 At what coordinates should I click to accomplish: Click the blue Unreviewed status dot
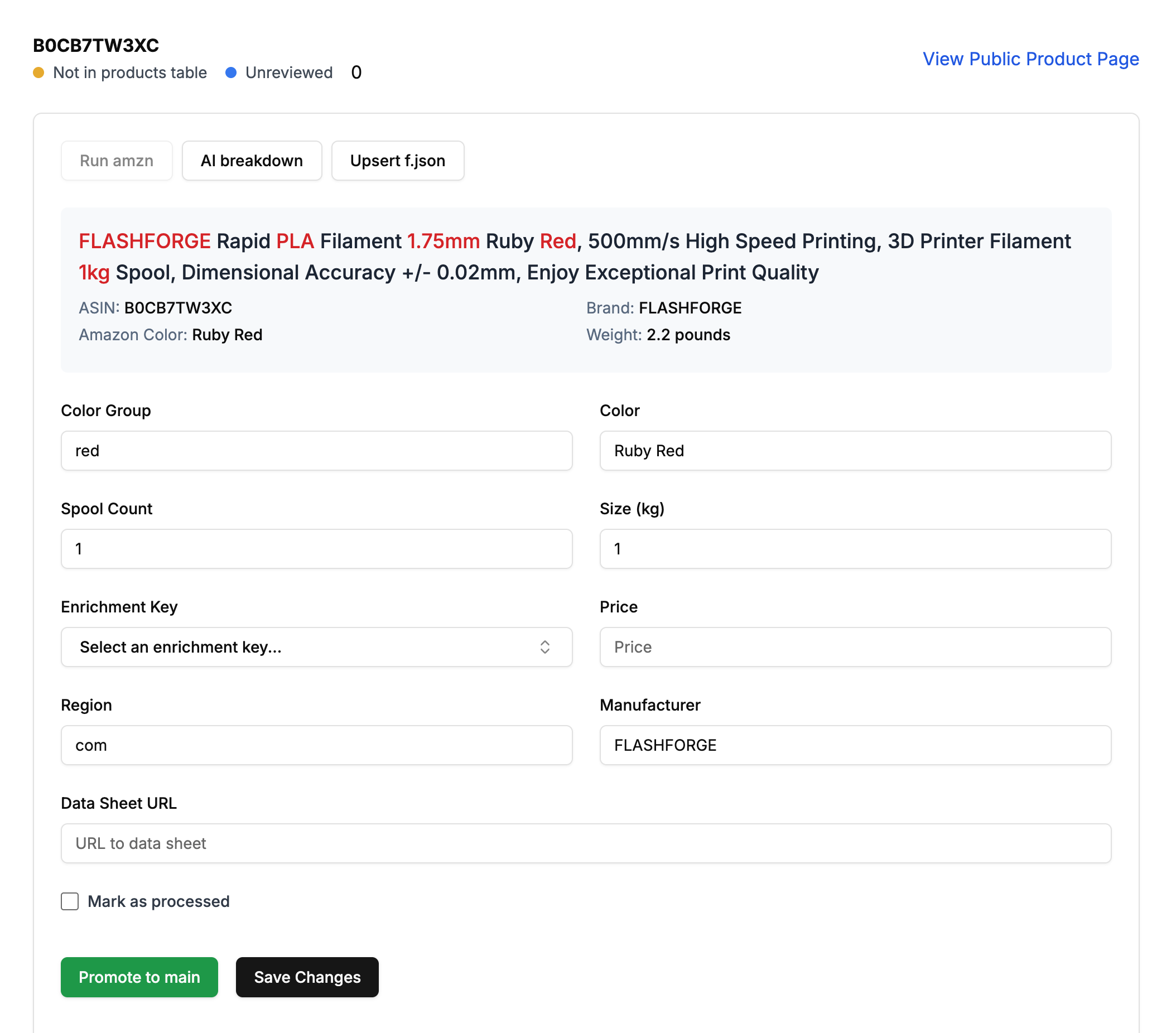(231, 73)
